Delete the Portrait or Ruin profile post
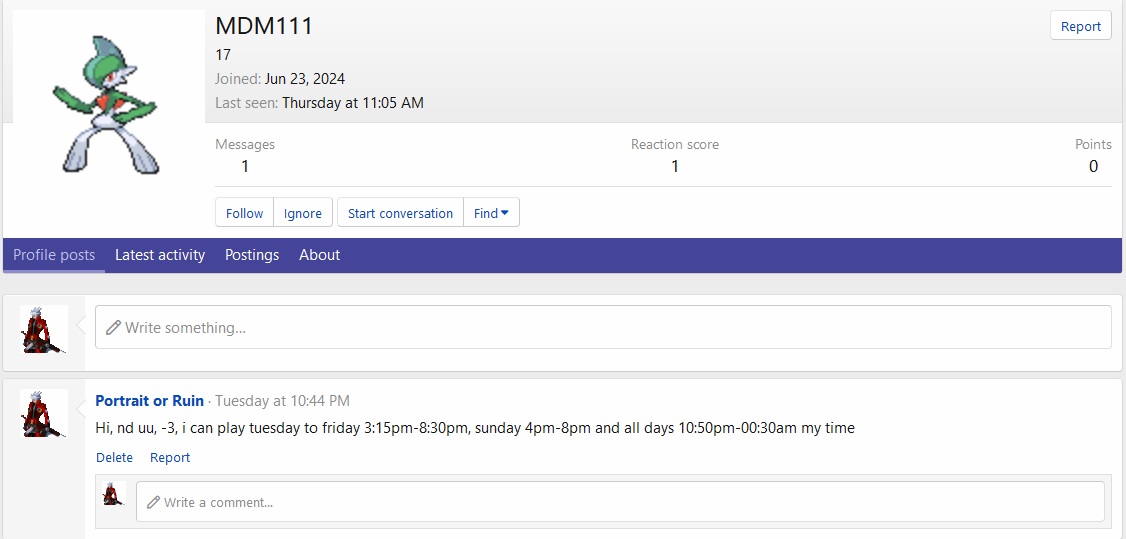Viewport: 1126px width, 539px height. pos(114,457)
